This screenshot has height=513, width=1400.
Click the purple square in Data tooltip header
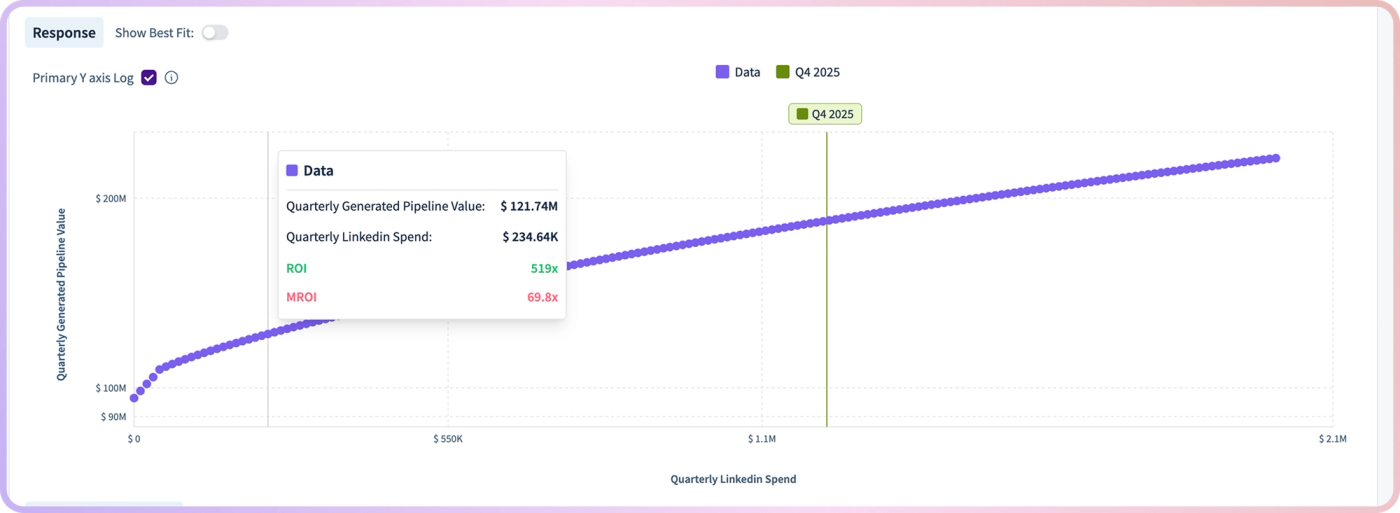292,171
